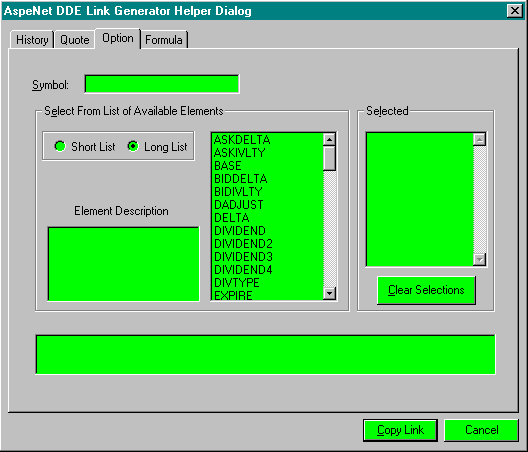528x452 pixels.
Task: Cancel the dialog
Action: click(481, 430)
